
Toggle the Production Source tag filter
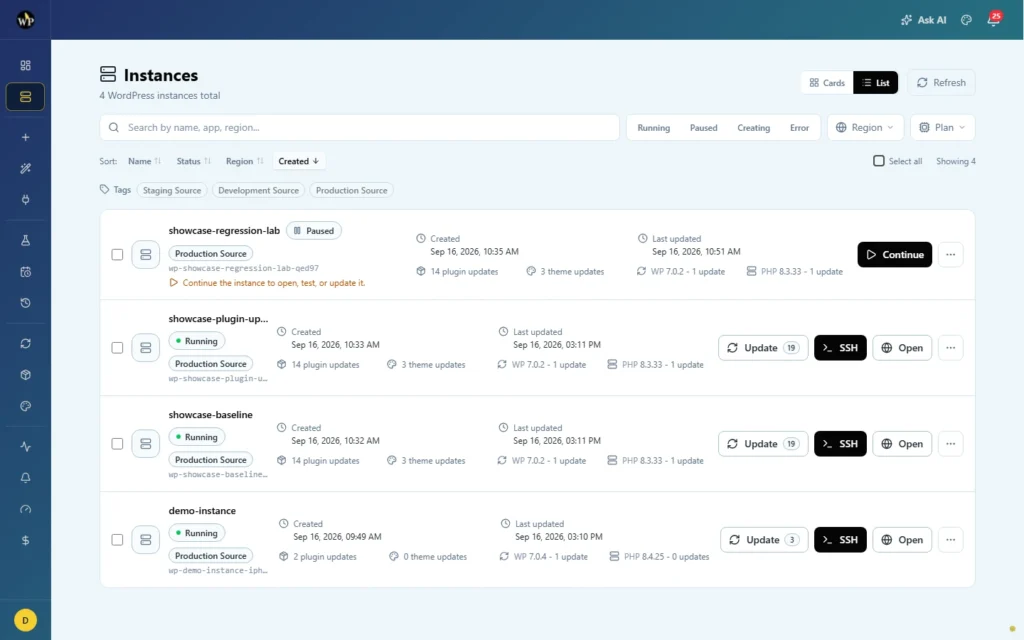351,191
